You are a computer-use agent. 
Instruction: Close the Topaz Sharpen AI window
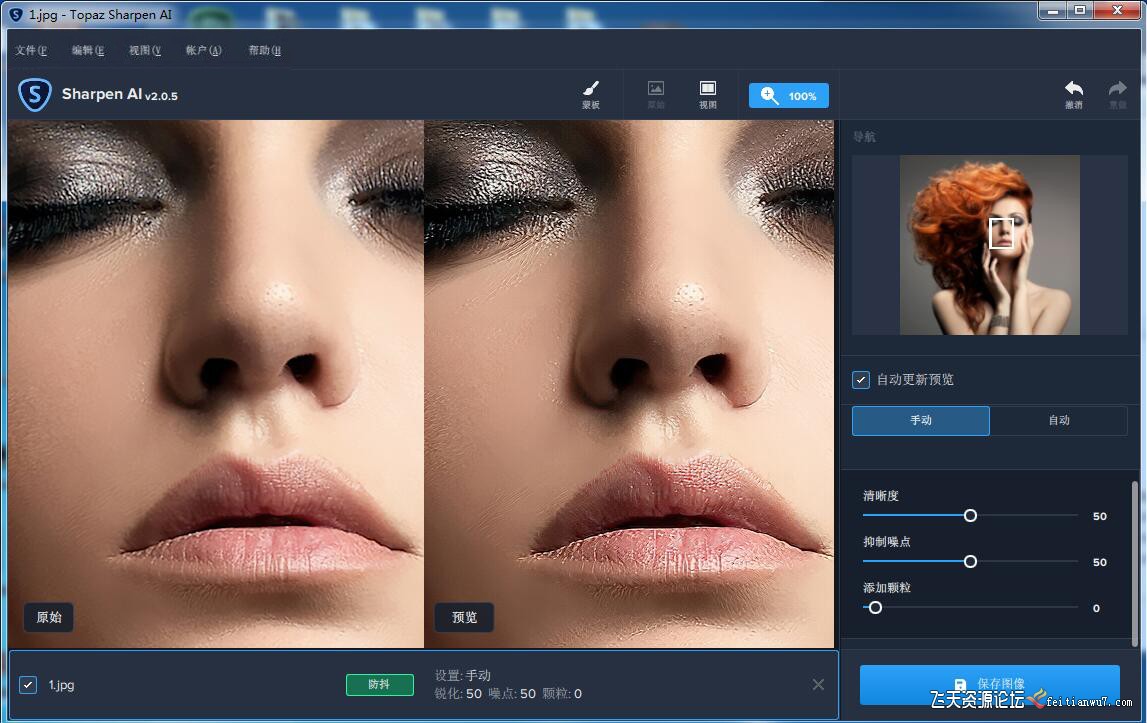1117,10
